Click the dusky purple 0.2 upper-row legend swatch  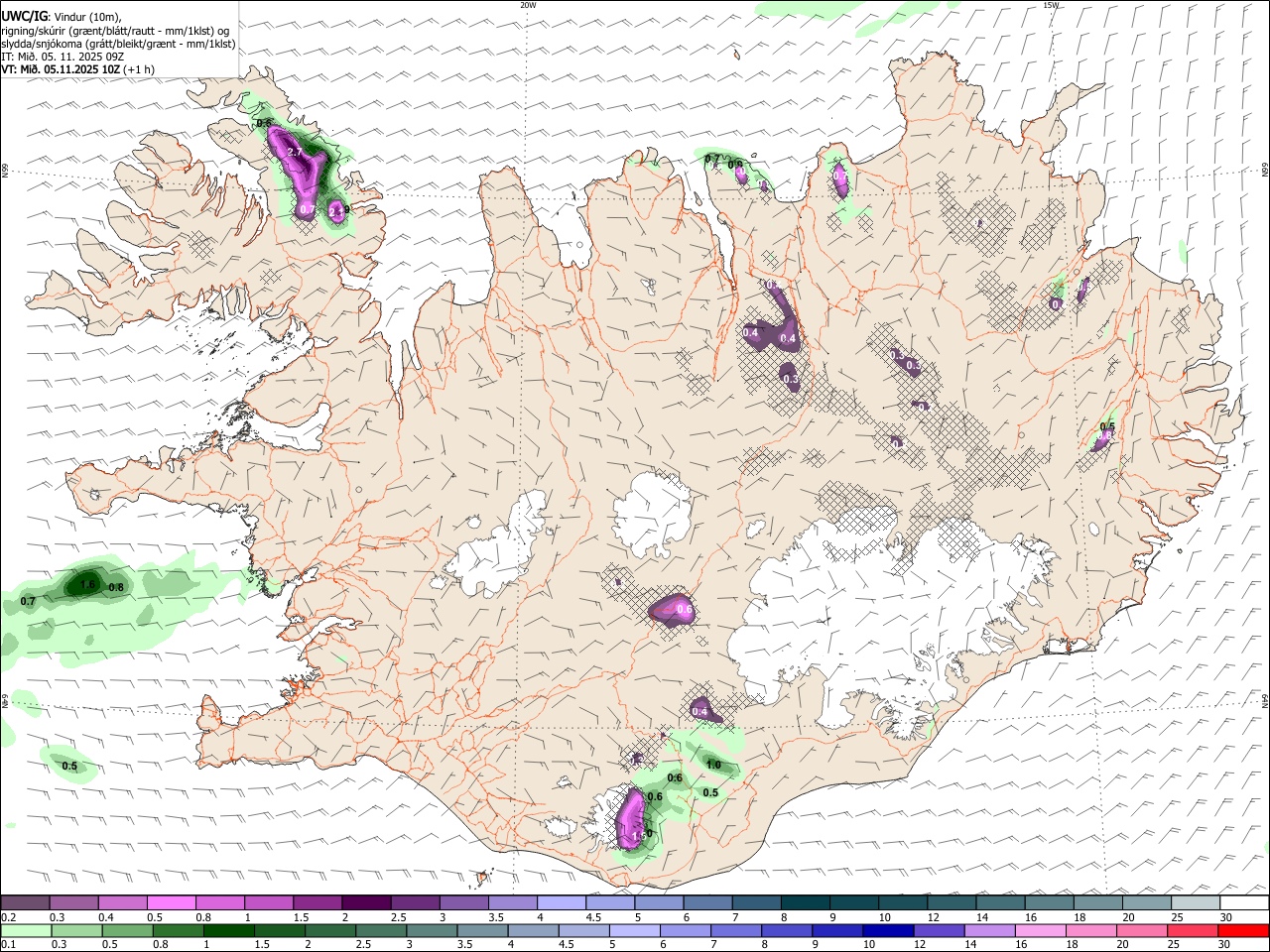click(x=25, y=903)
